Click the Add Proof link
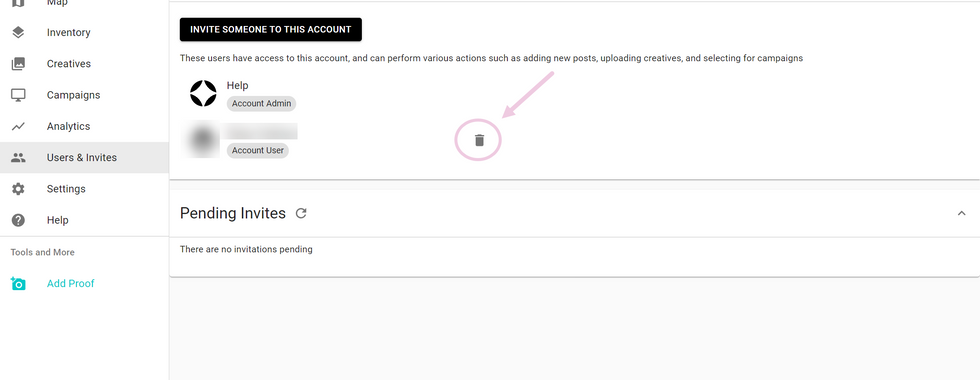Image resolution: width=980 pixels, height=380 pixels. point(71,283)
